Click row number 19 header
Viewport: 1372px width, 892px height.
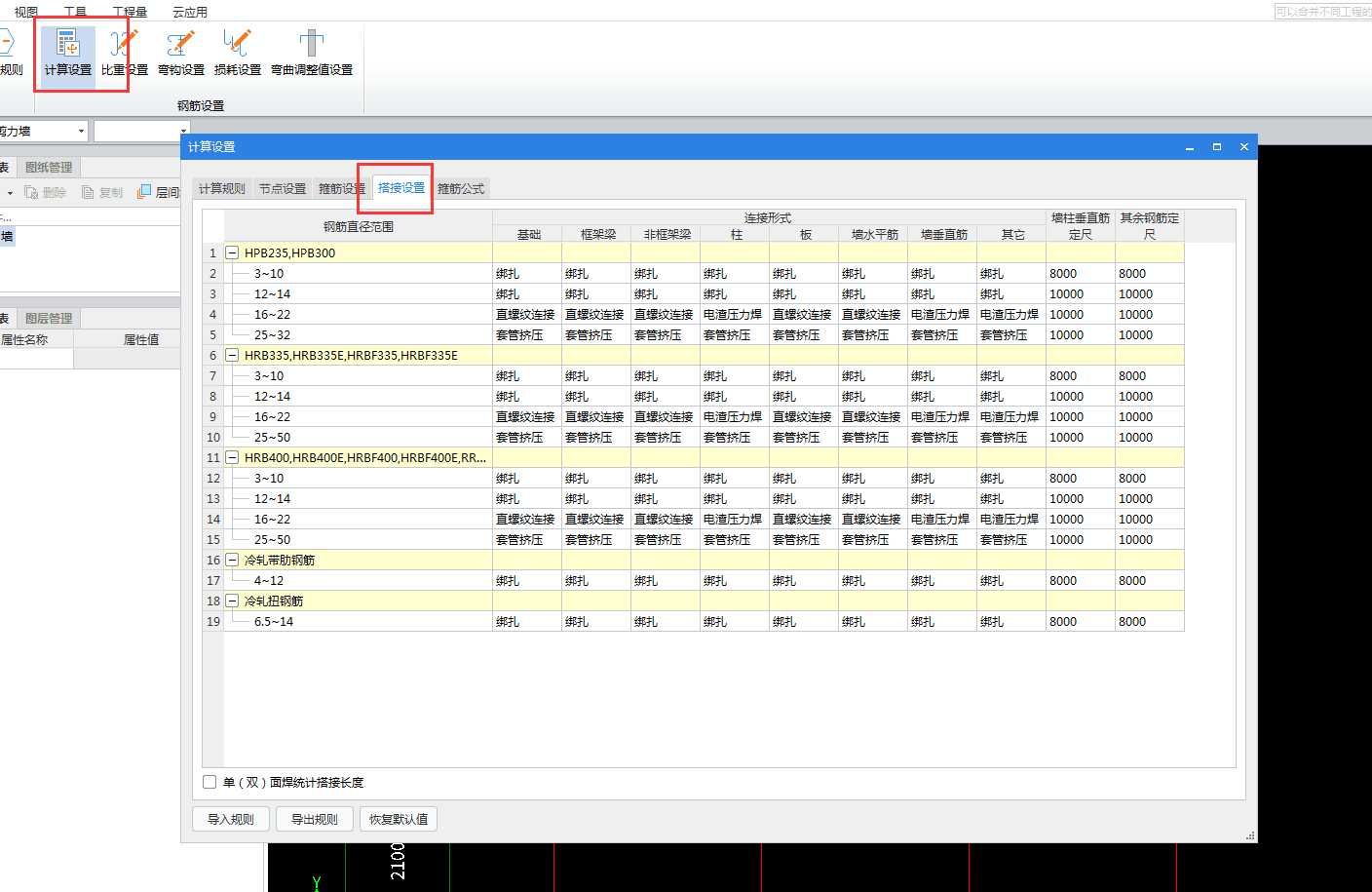[x=213, y=621]
